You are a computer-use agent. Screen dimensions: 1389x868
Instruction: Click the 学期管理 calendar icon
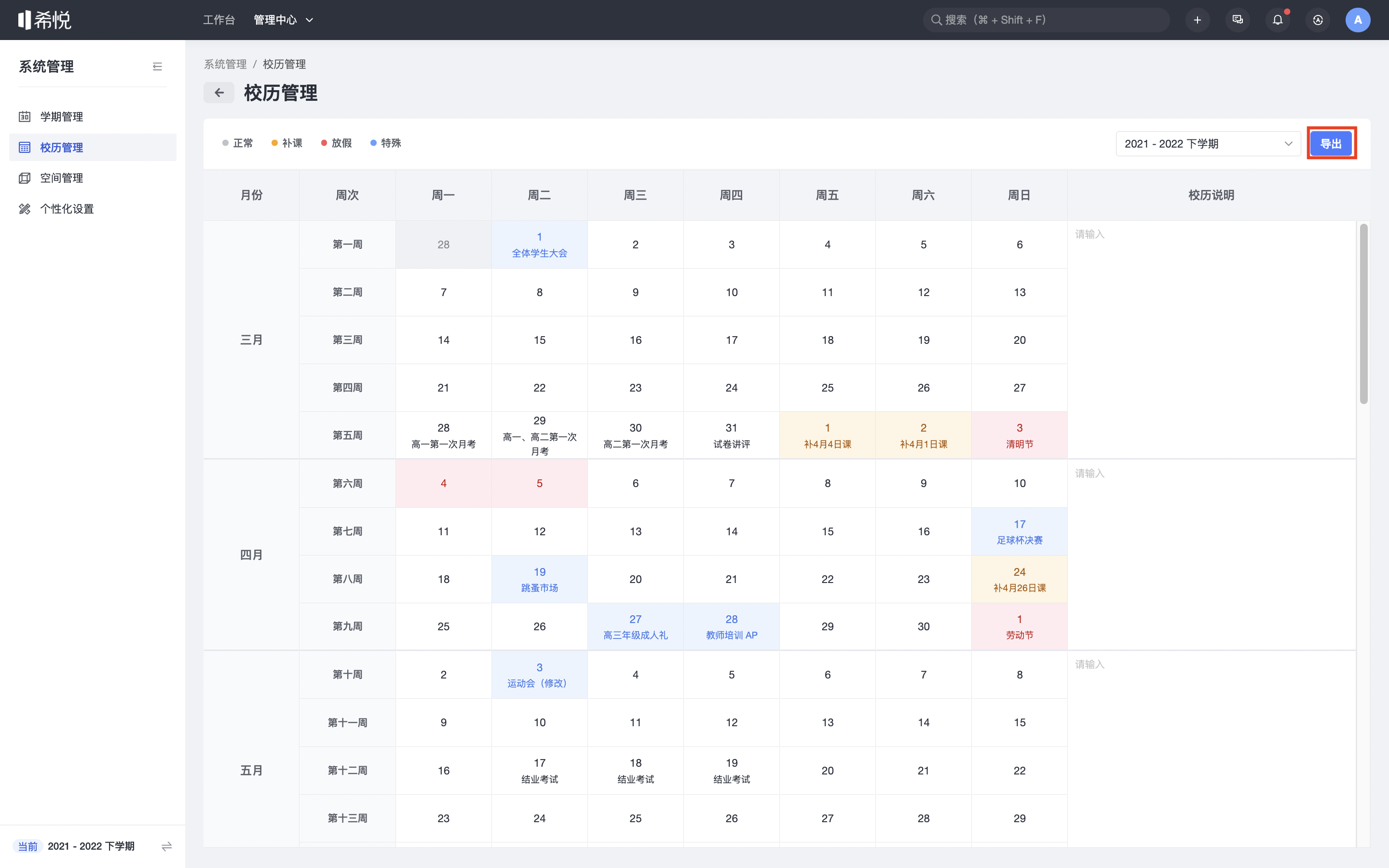[25, 117]
